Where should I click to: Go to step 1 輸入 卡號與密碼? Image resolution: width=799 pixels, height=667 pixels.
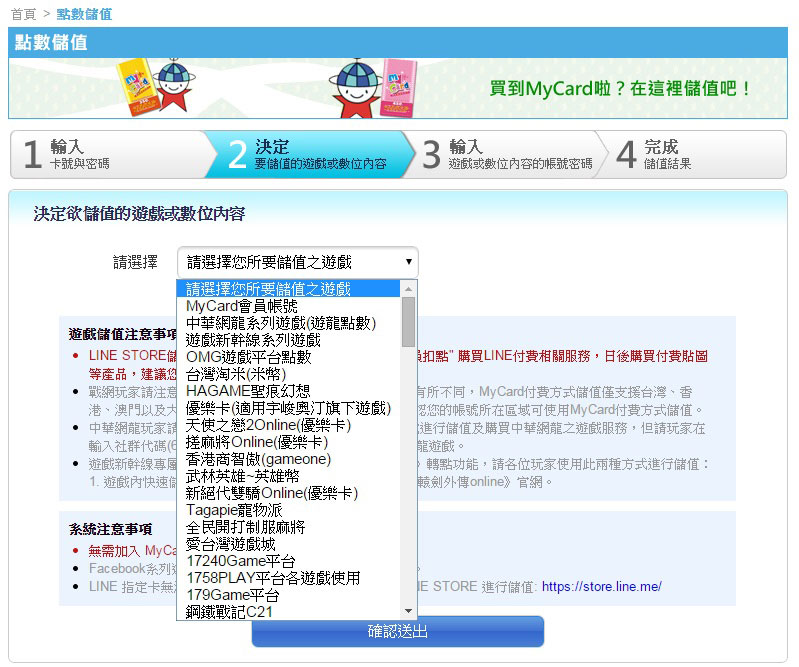[x=110, y=154]
